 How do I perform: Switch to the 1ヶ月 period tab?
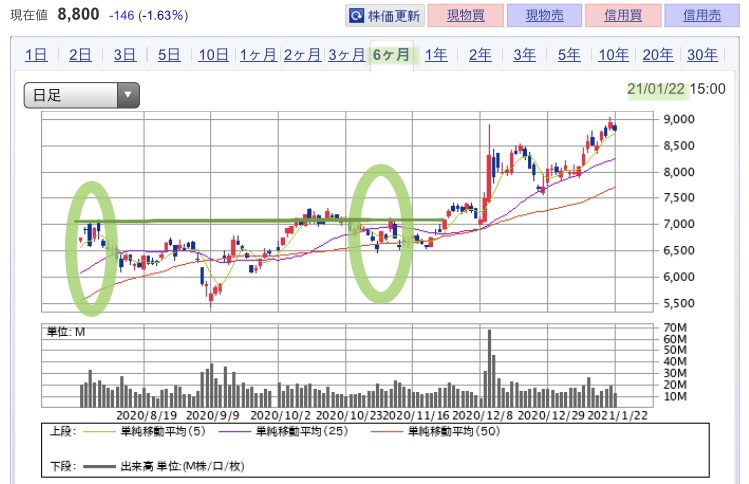(258, 55)
